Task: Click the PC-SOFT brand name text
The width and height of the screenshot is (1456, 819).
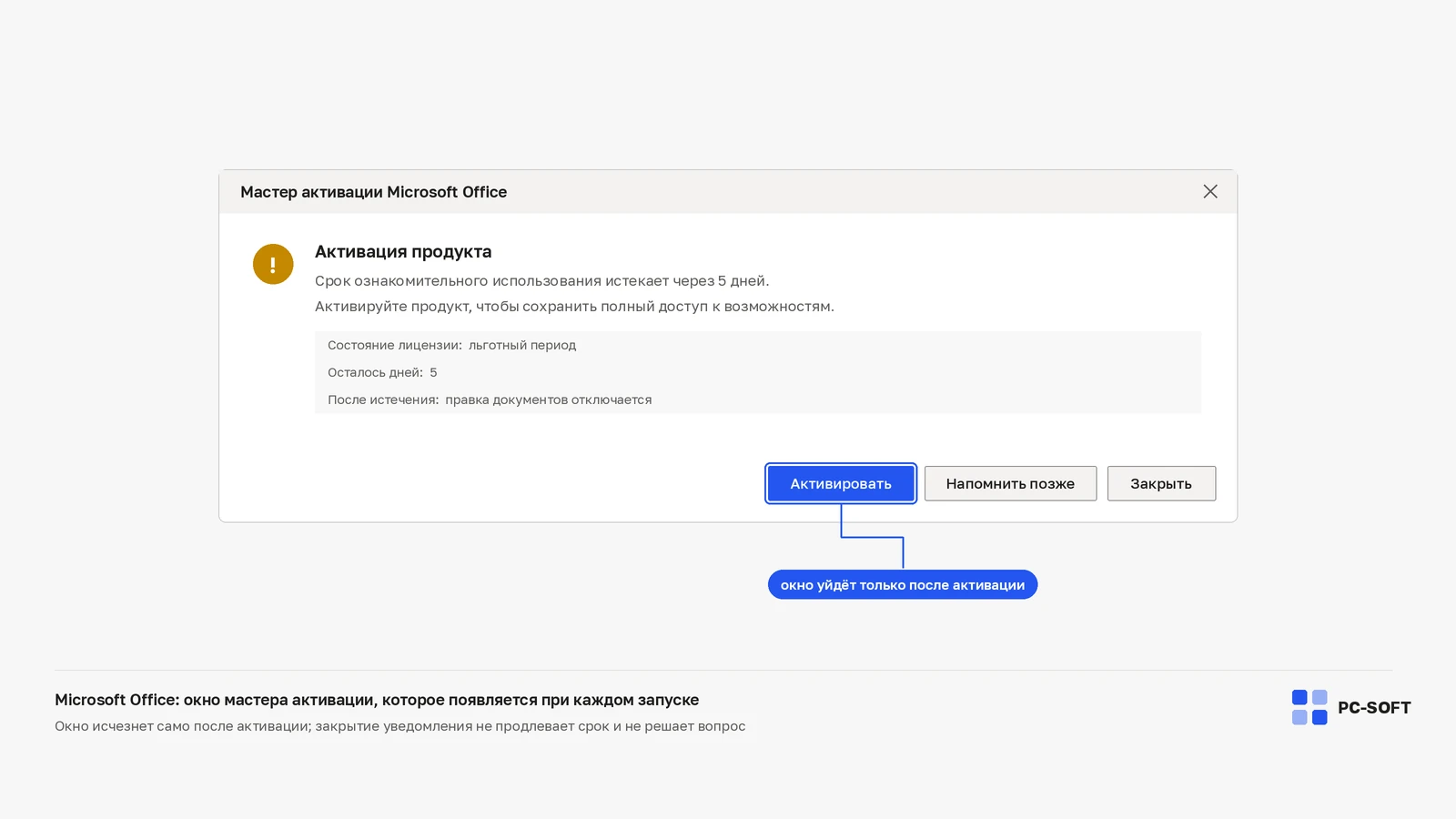Action: click(x=1374, y=707)
